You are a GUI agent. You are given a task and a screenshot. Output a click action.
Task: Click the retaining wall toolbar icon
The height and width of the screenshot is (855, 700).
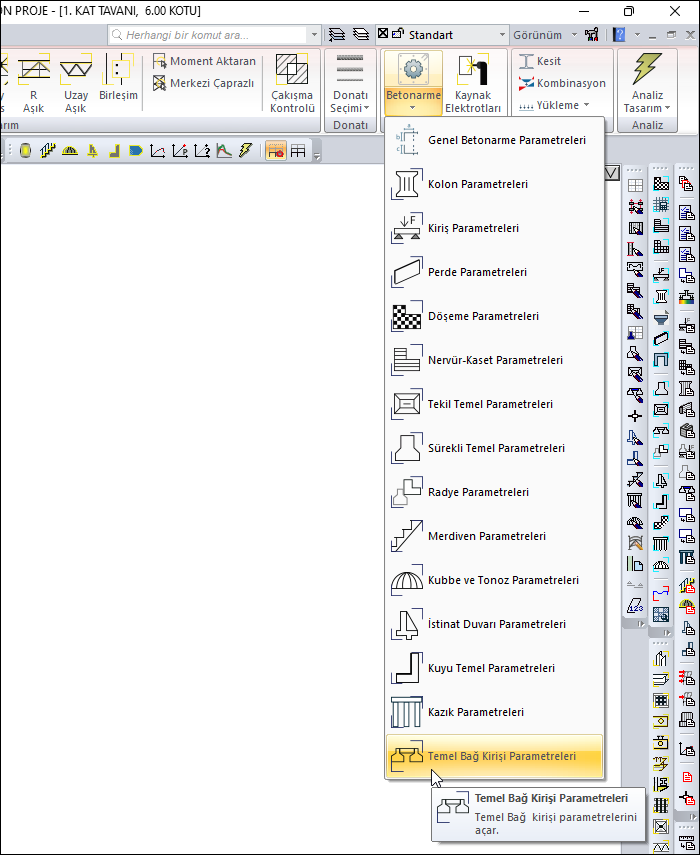click(92, 150)
